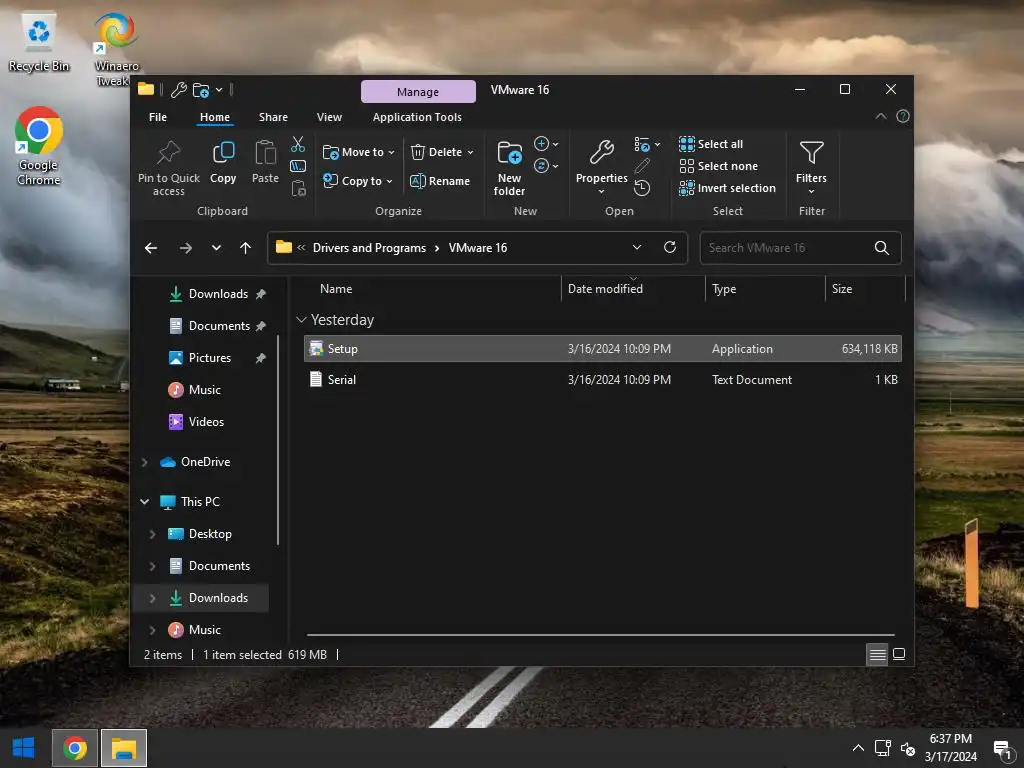
Task: Click the Rename button
Action: pyautogui.click(x=440, y=181)
